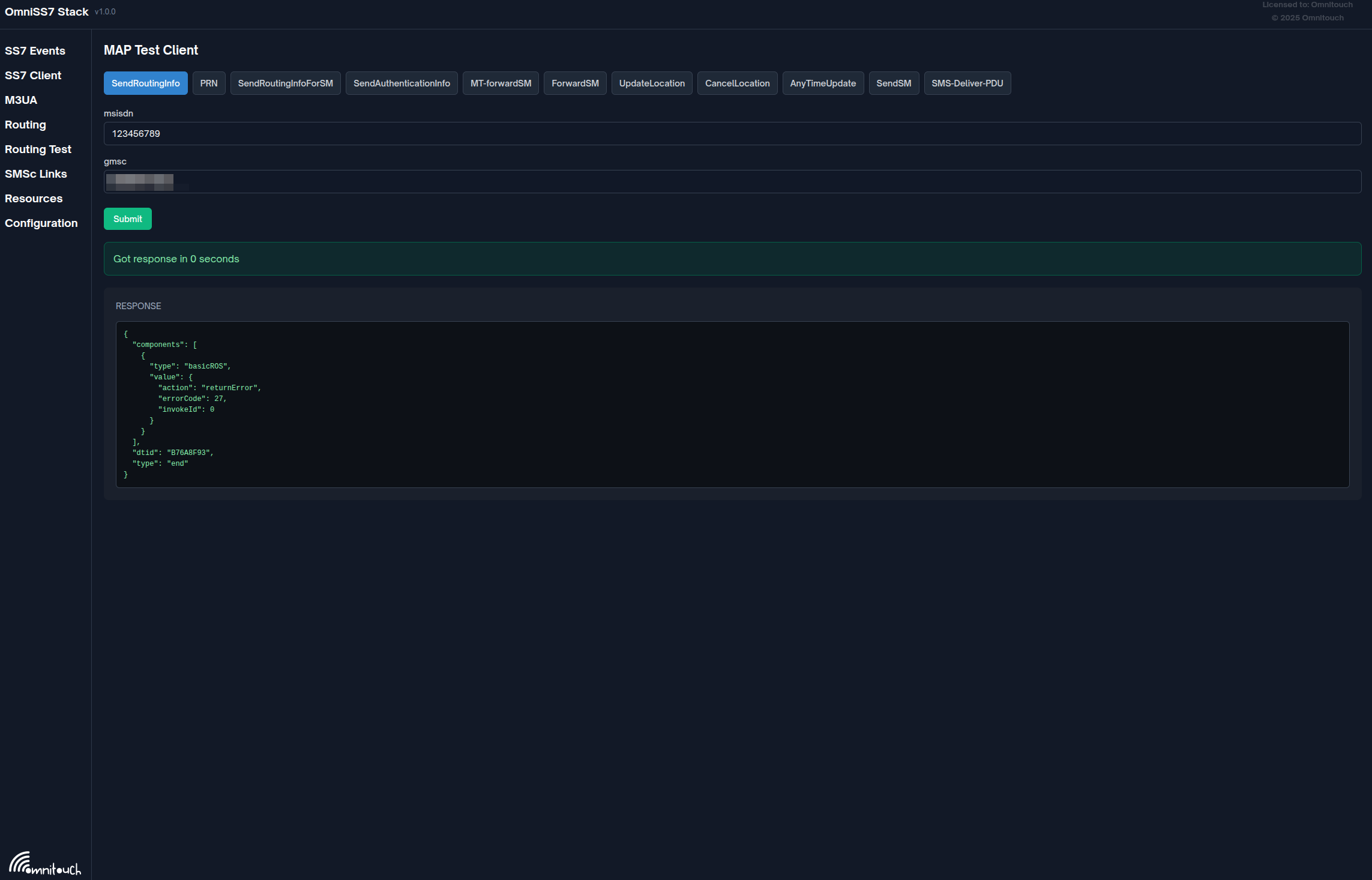This screenshot has width=1372, height=880.
Task: Select the PRN operation
Action: [208, 83]
